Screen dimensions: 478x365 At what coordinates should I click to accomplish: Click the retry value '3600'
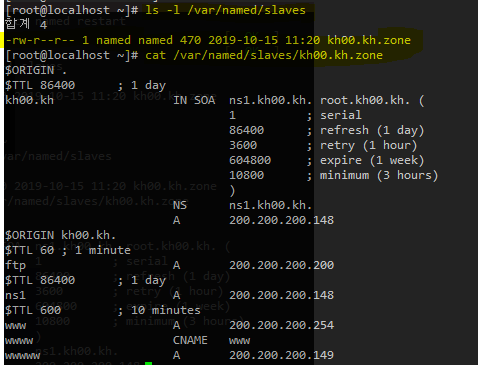coord(243,145)
